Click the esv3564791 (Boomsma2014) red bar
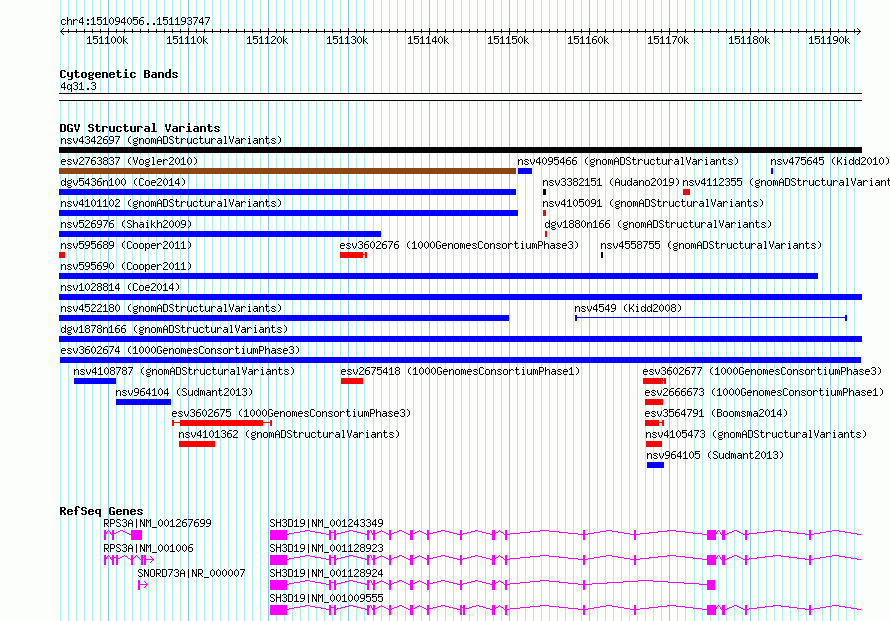Screen dimensions: 890x621 coord(654,423)
